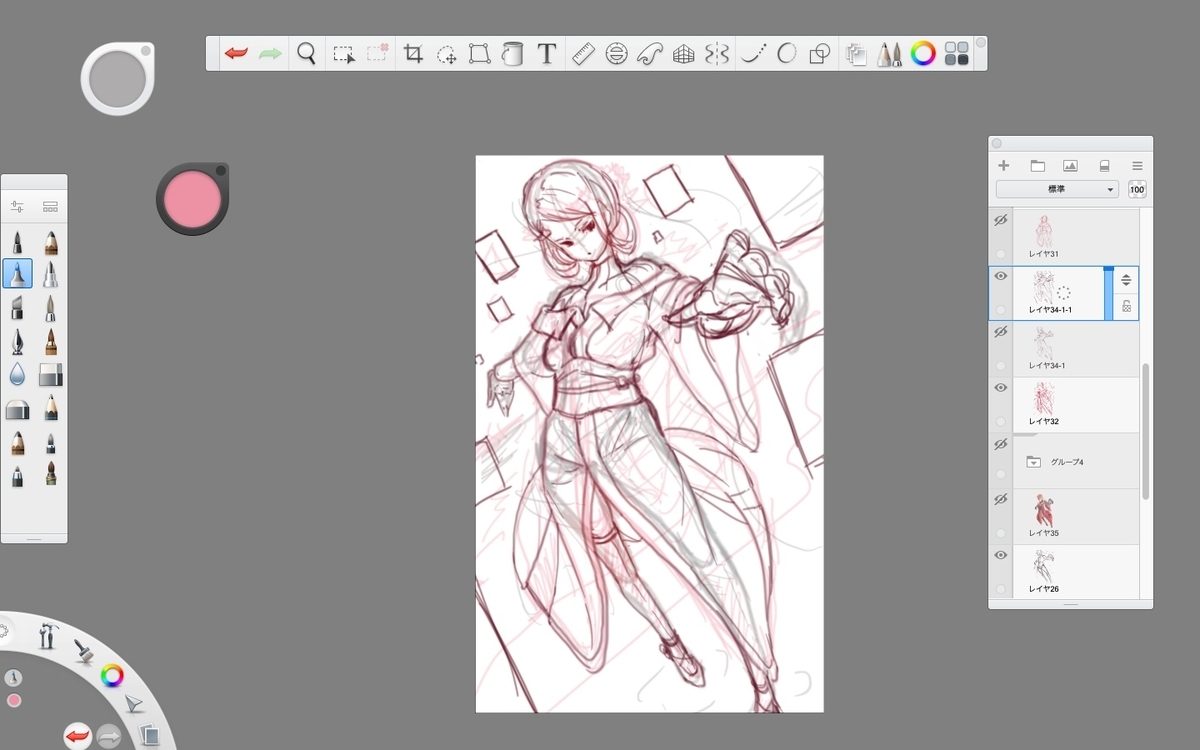Hide the レイヤ34-1-1 layer
The width and height of the screenshot is (1200, 750).
[x=1000, y=277]
